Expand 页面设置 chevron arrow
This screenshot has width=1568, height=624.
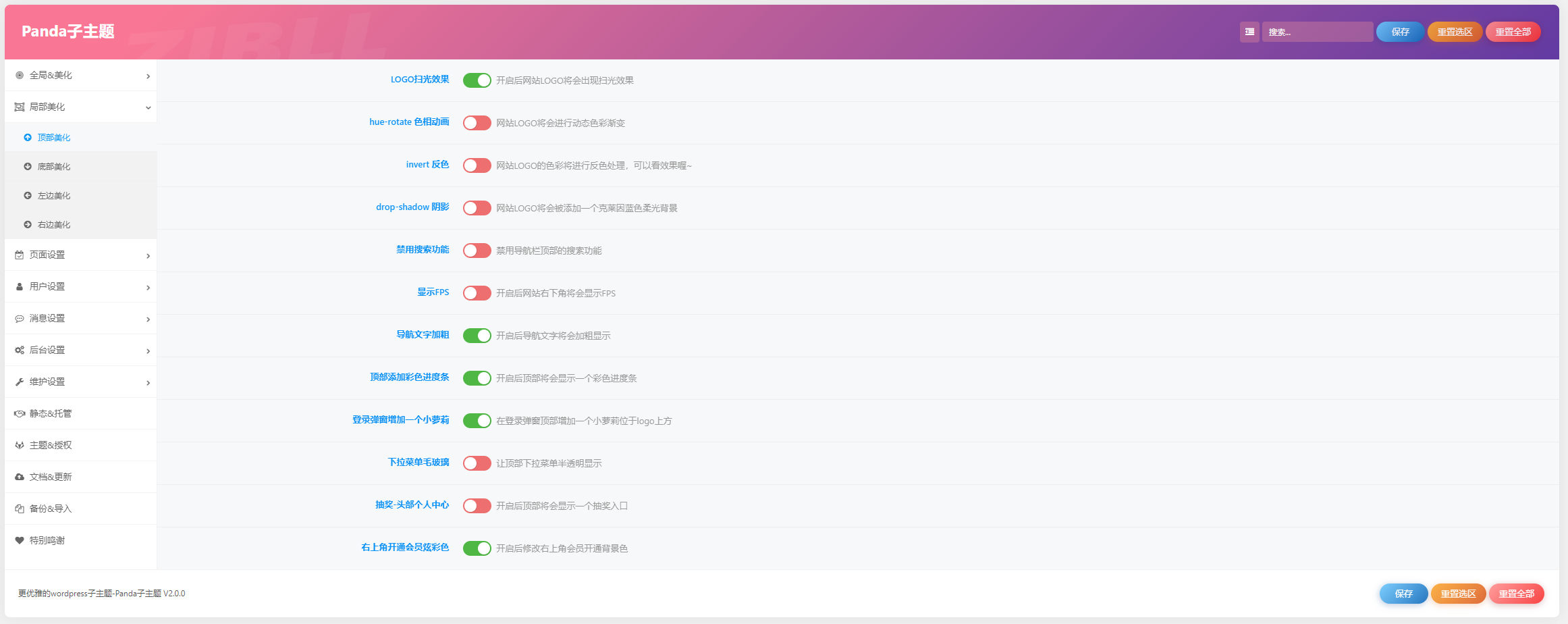[x=148, y=256]
